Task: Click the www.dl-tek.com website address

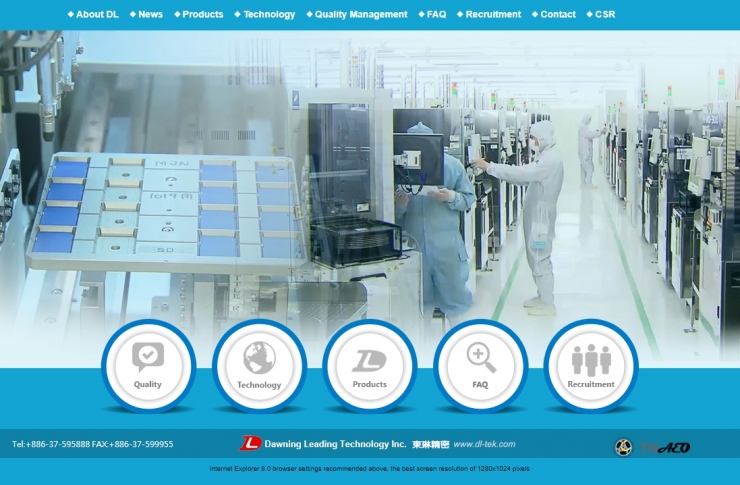Action: (484, 444)
